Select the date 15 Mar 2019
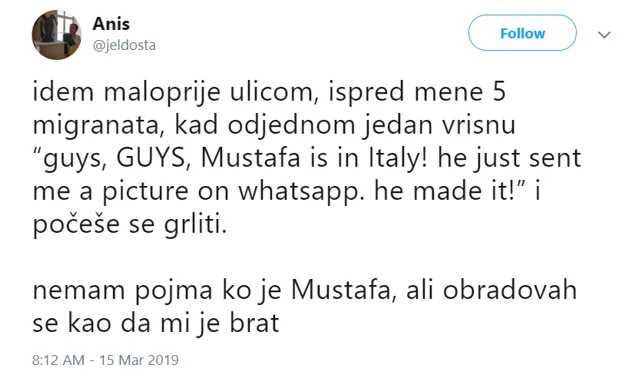Image resolution: width=643 pixels, height=378 pixels. click(x=139, y=360)
